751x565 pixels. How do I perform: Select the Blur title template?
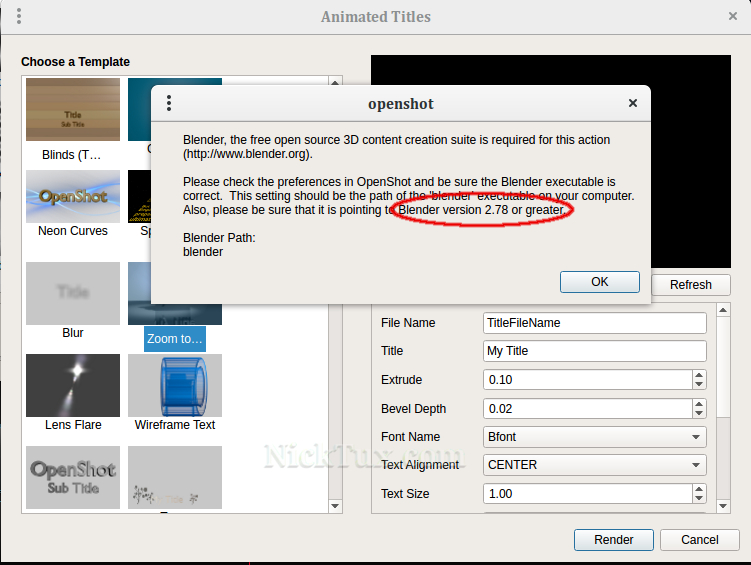73,291
